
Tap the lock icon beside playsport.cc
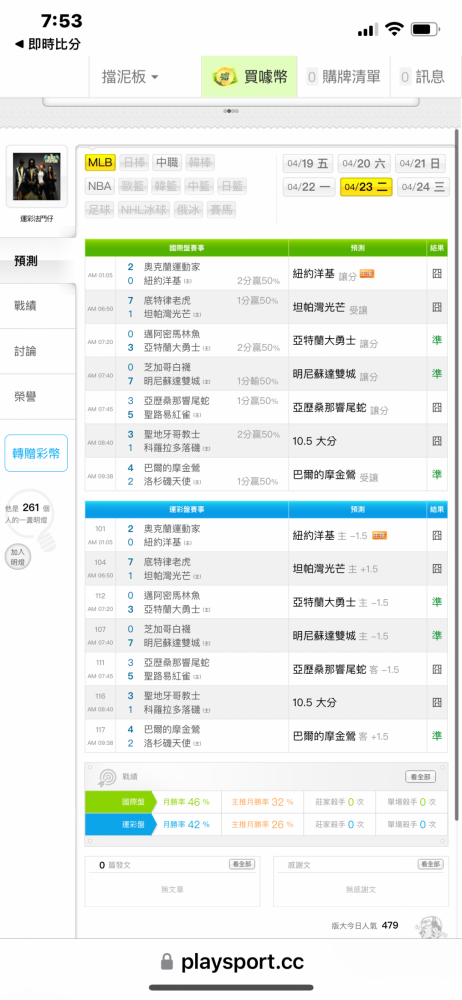tap(167, 961)
